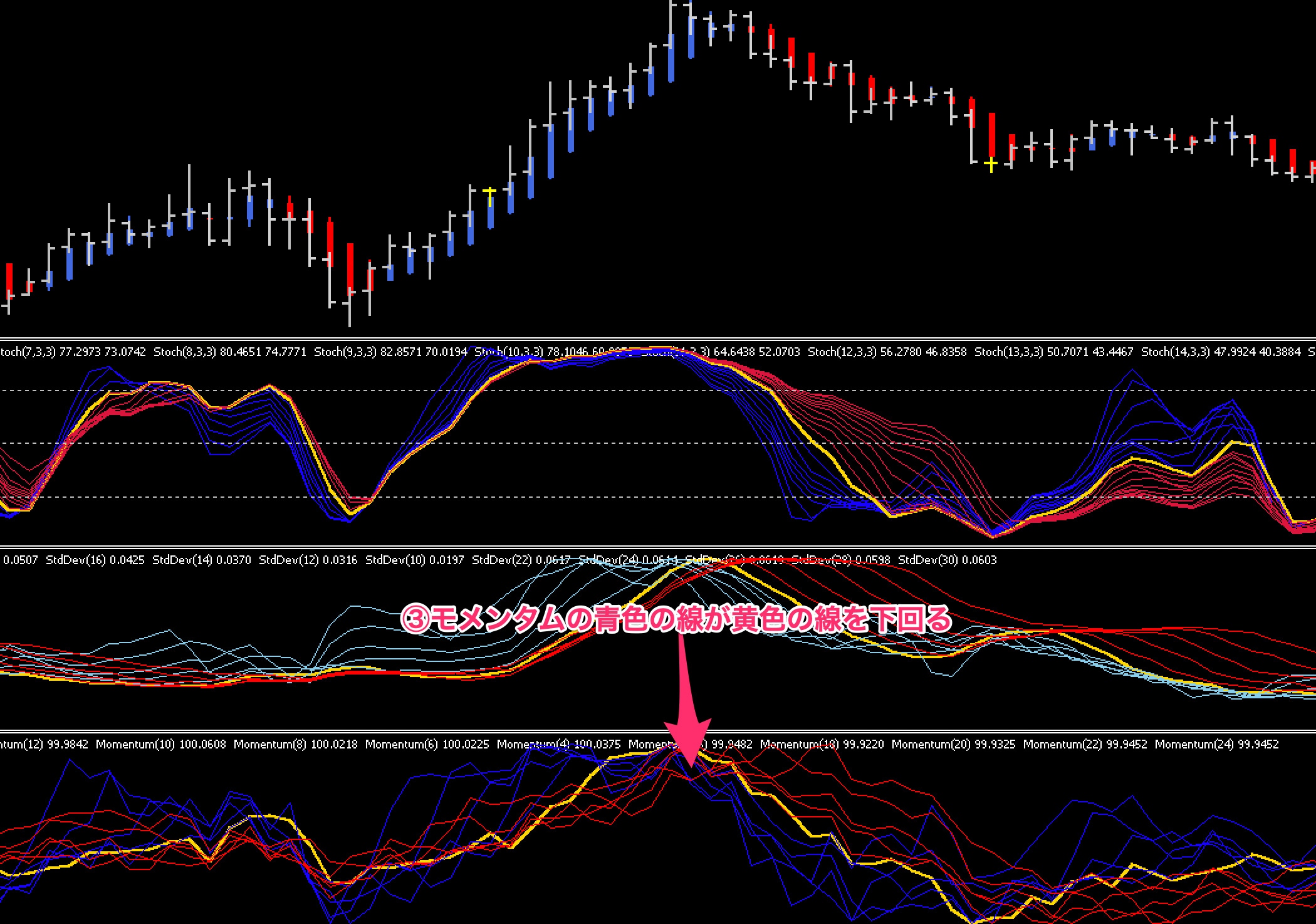The image size is (1316, 924).
Task: Click the StdDev(16) 0.0425 label
Action: pyautogui.click(x=95, y=560)
